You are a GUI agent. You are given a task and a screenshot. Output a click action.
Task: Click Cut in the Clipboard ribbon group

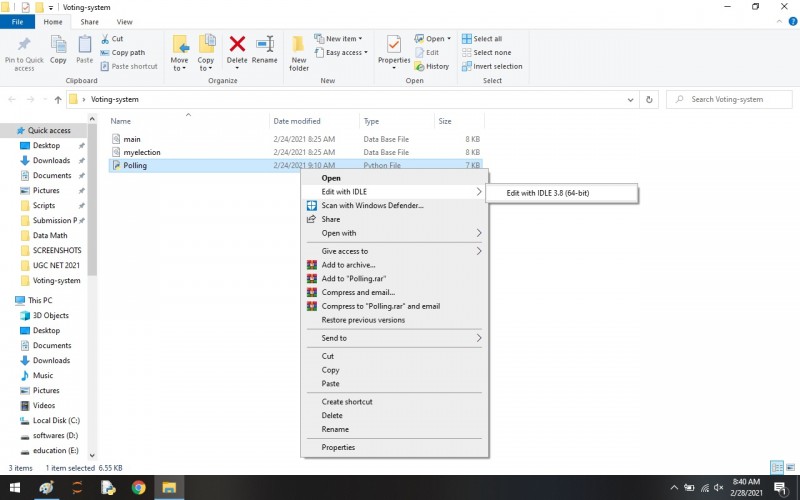pyautogui.click(x=112, y=38)
